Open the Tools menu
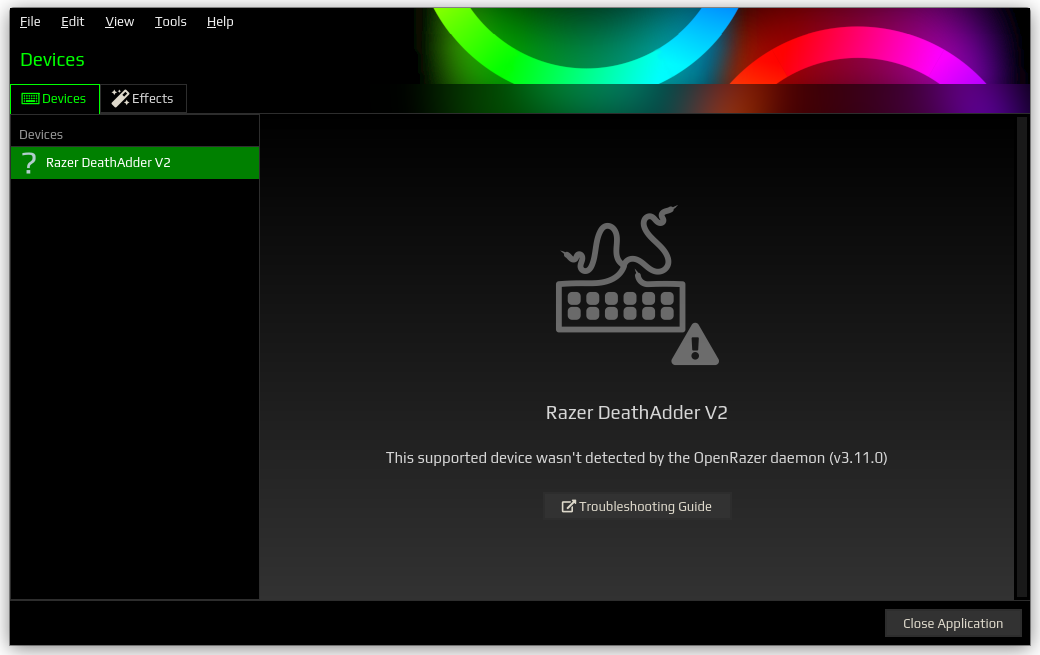 170,22
